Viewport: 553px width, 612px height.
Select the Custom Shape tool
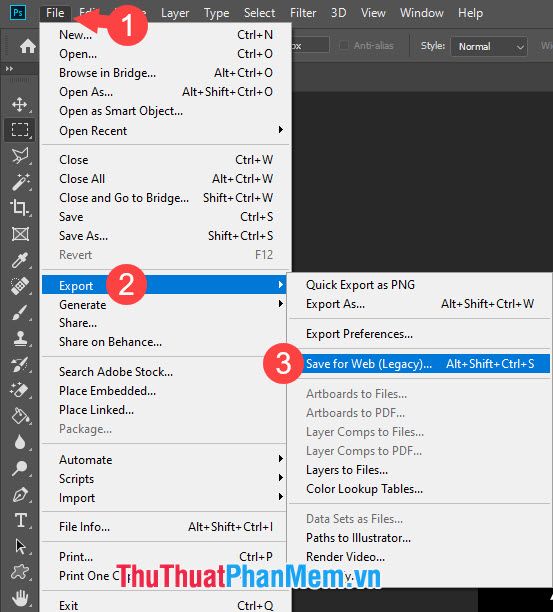point(20,573)
